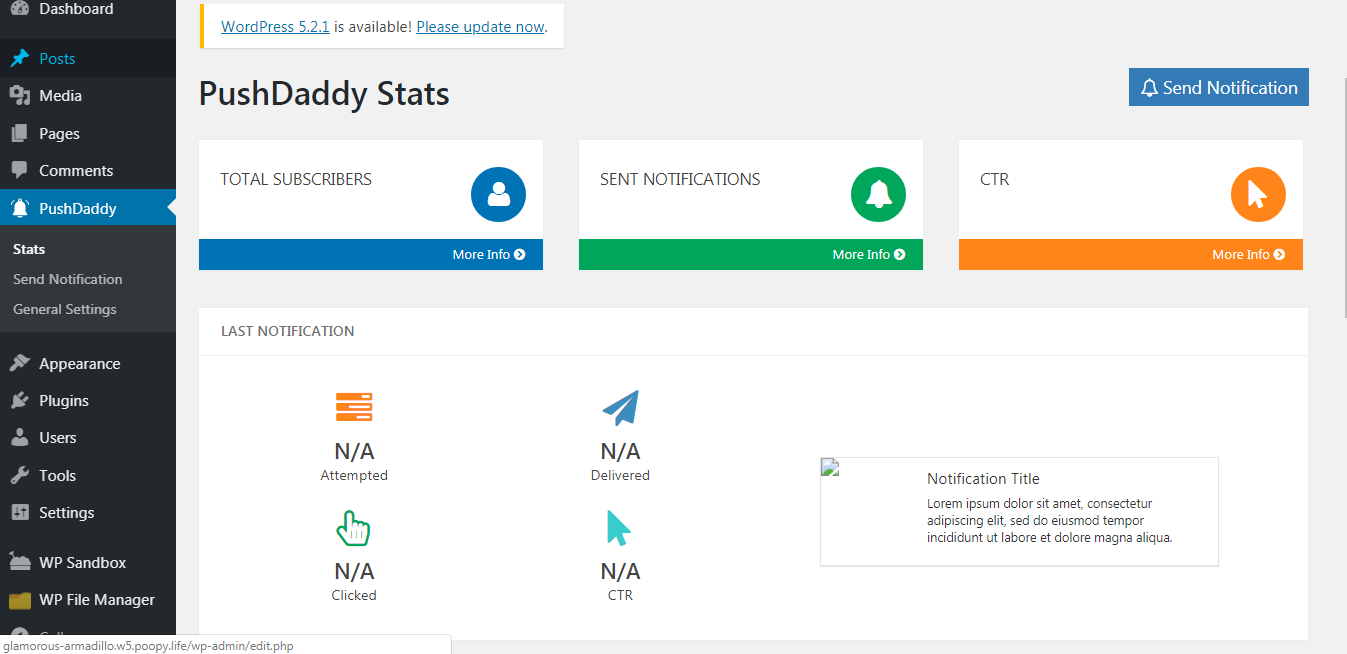Image resolution: width=1347 pixels, height=654 pixels.
Task: Click the orange CTR cursor icon
Action: [x=1258, y=194]
